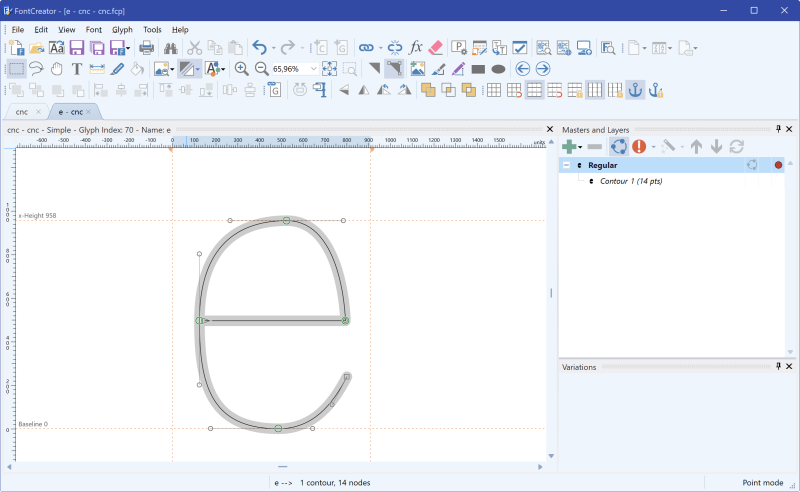The image size is (800, 492).
Task: Toggle the rectangle selection mode
Action: point(16,68)
